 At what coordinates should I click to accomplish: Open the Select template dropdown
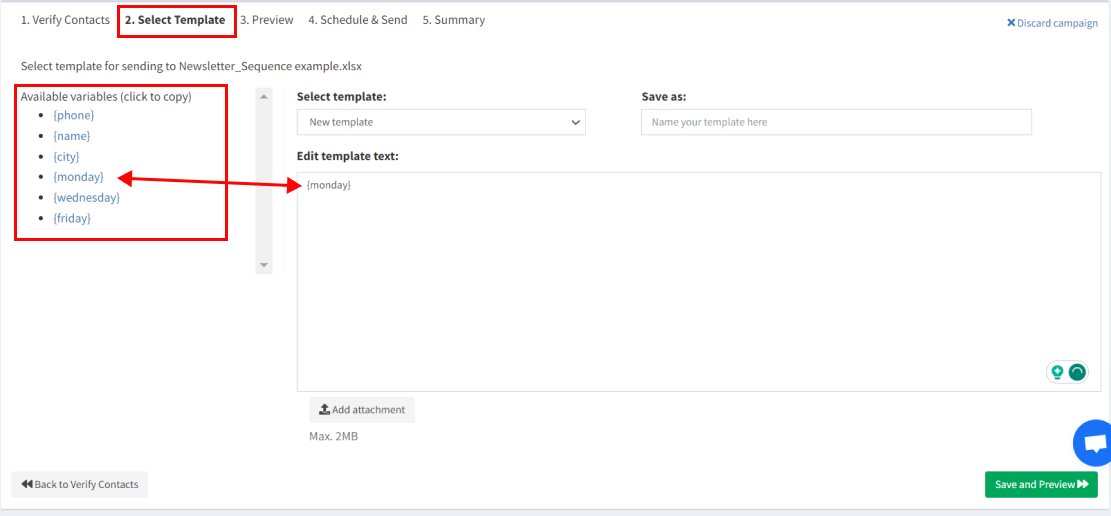pyautogui.click(x=441, y=122)
